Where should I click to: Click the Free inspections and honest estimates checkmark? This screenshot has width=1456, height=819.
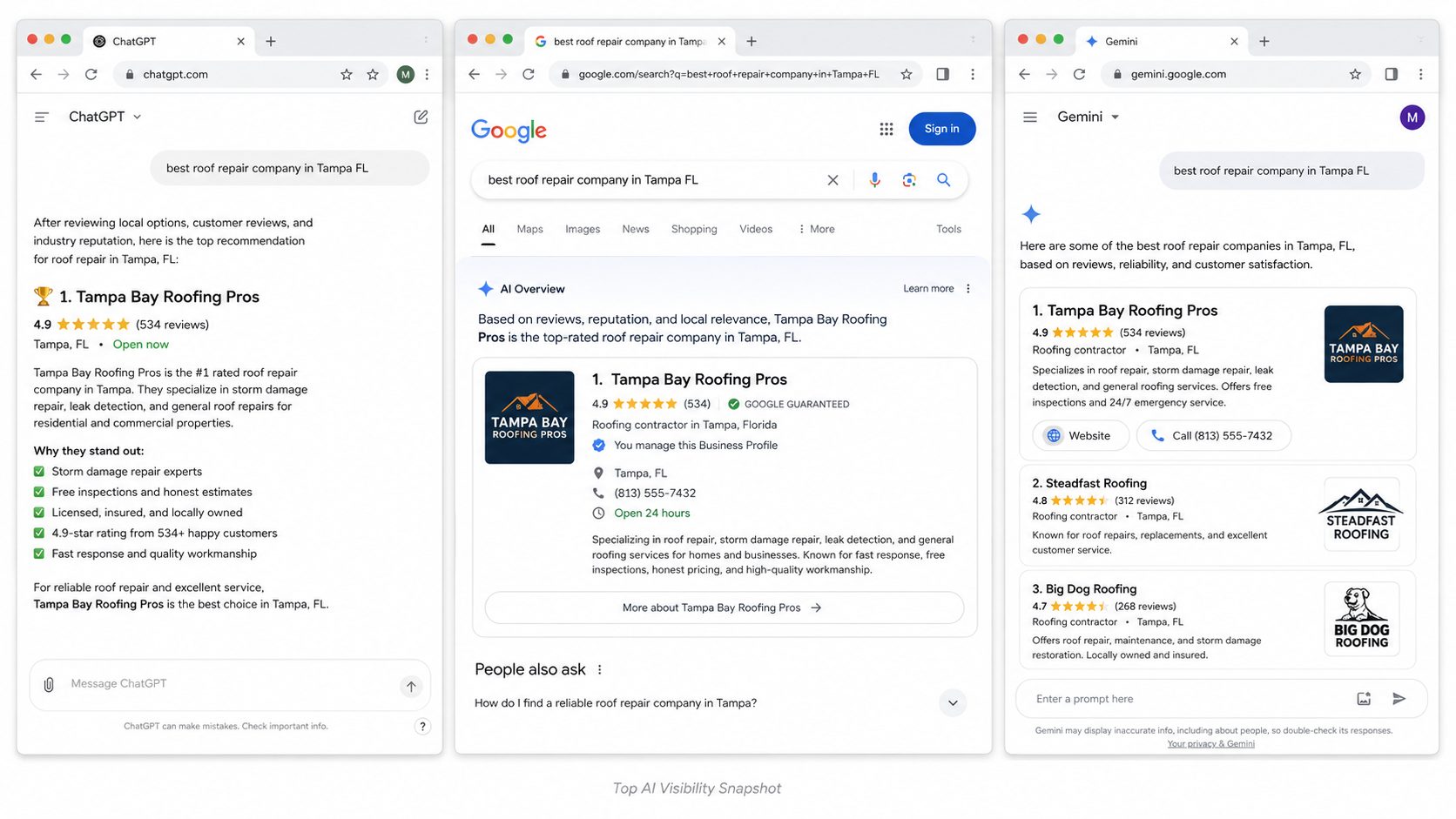tap(38, 492)
